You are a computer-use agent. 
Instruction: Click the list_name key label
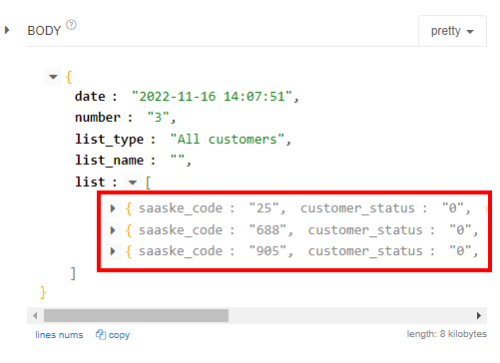(109, 161)
